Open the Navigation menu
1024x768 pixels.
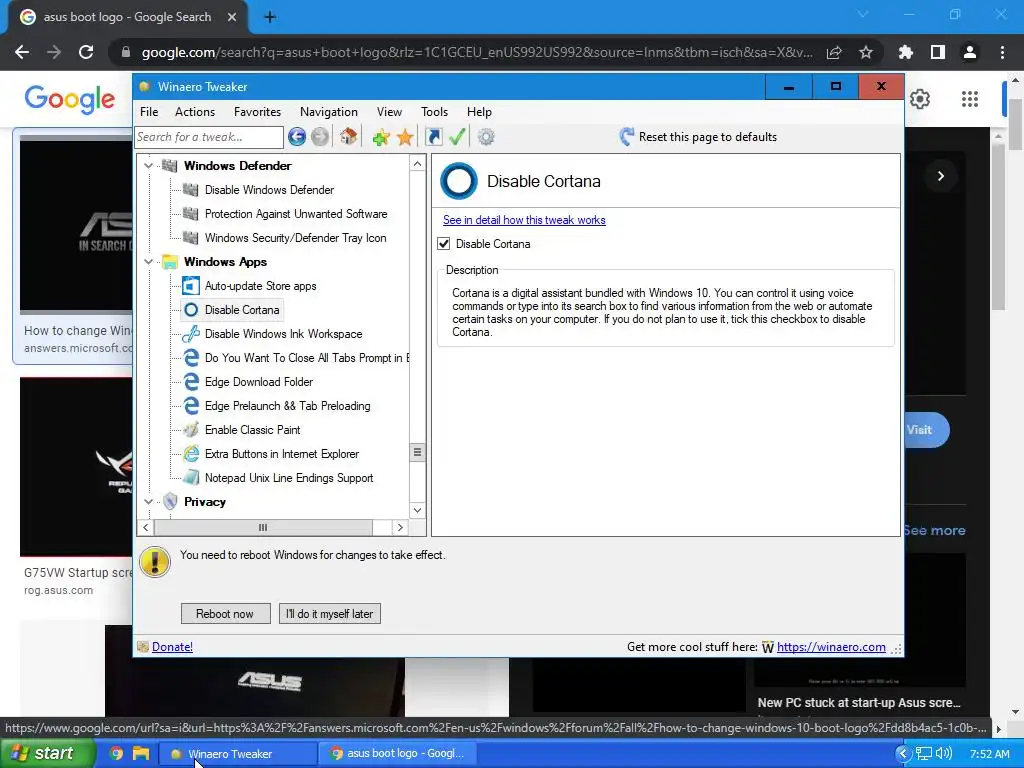click(x=328, y=112)
